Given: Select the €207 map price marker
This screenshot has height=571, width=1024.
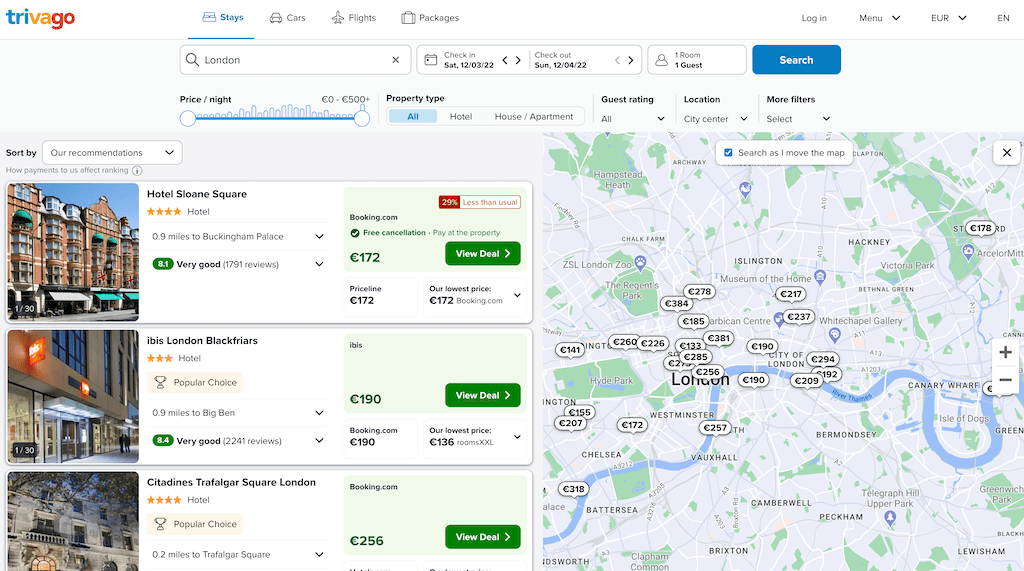Looking at the screenshot, I should point(570,423).
